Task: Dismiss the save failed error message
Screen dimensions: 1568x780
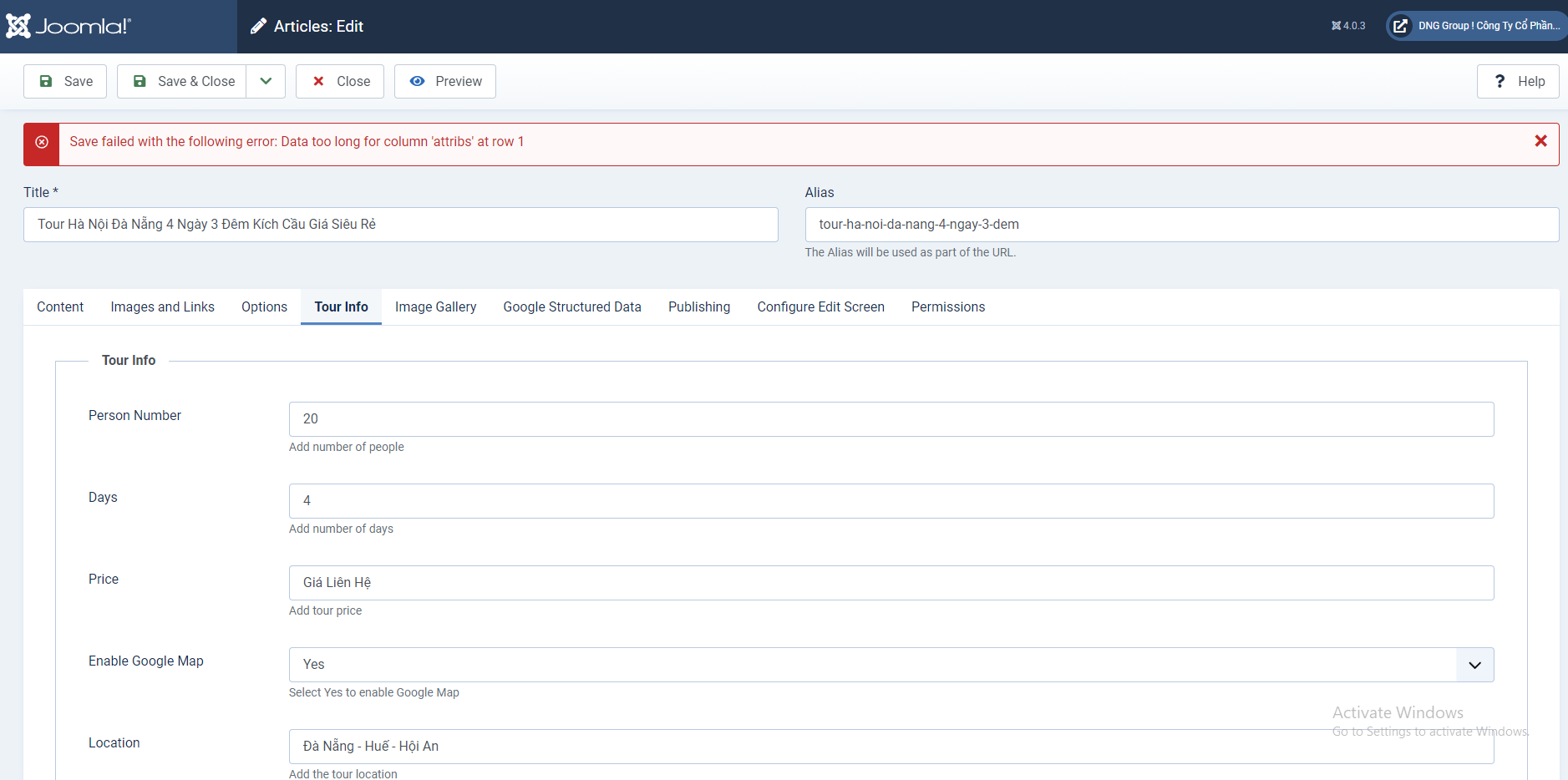Action: click(1540, 141)
